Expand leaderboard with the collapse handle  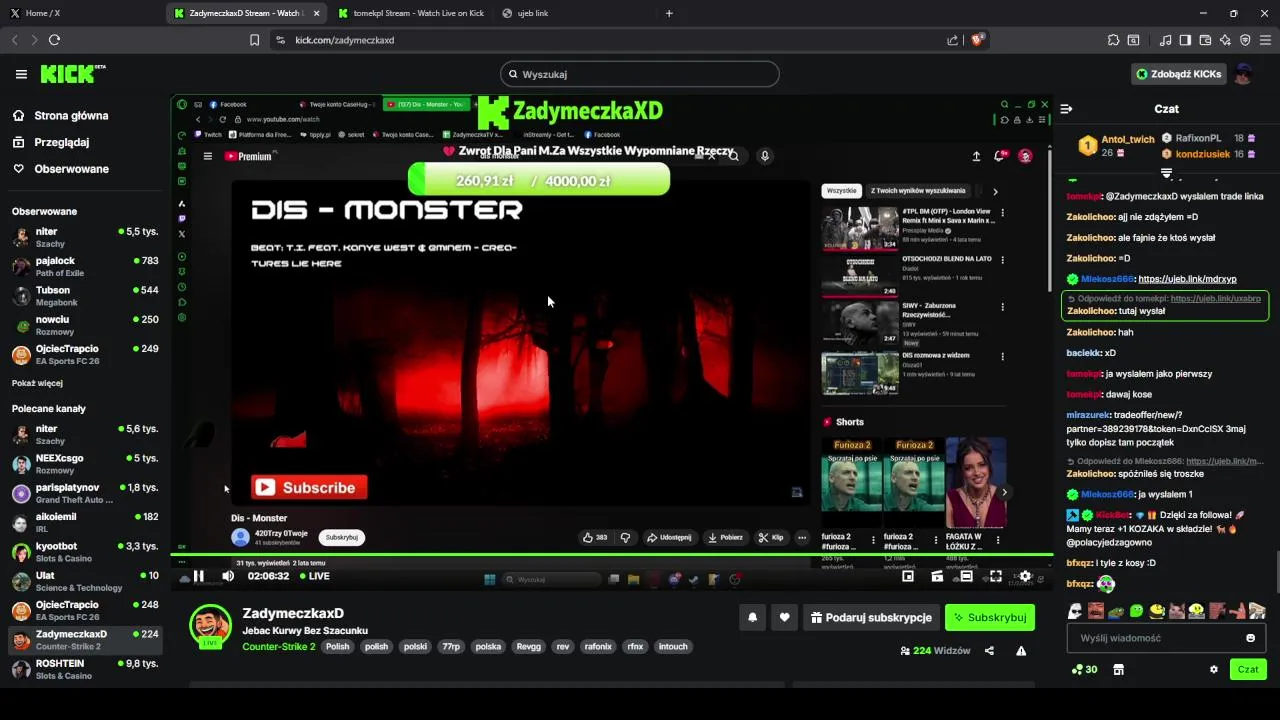(1166, 173)
